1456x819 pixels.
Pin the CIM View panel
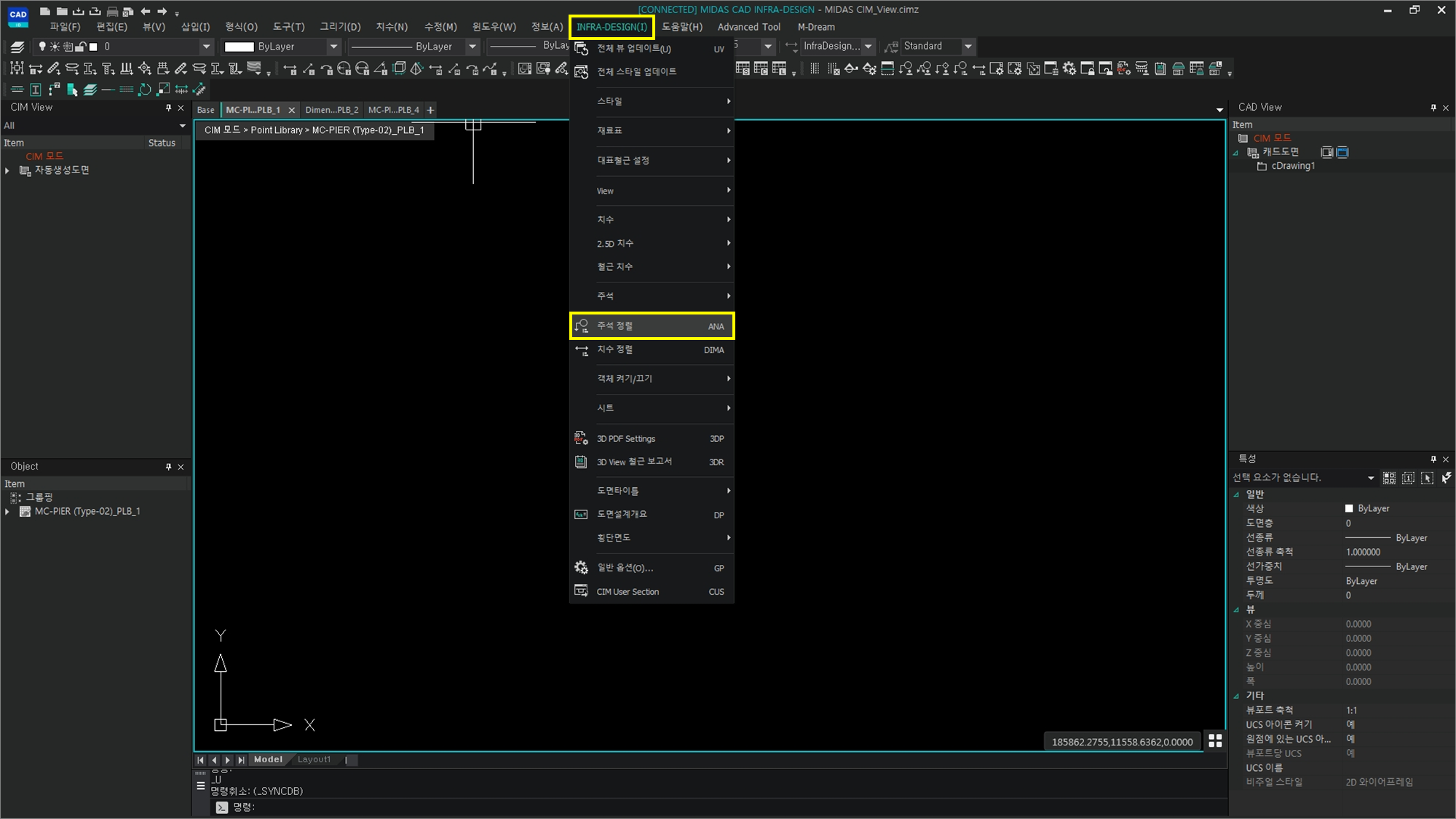point(168,108)
